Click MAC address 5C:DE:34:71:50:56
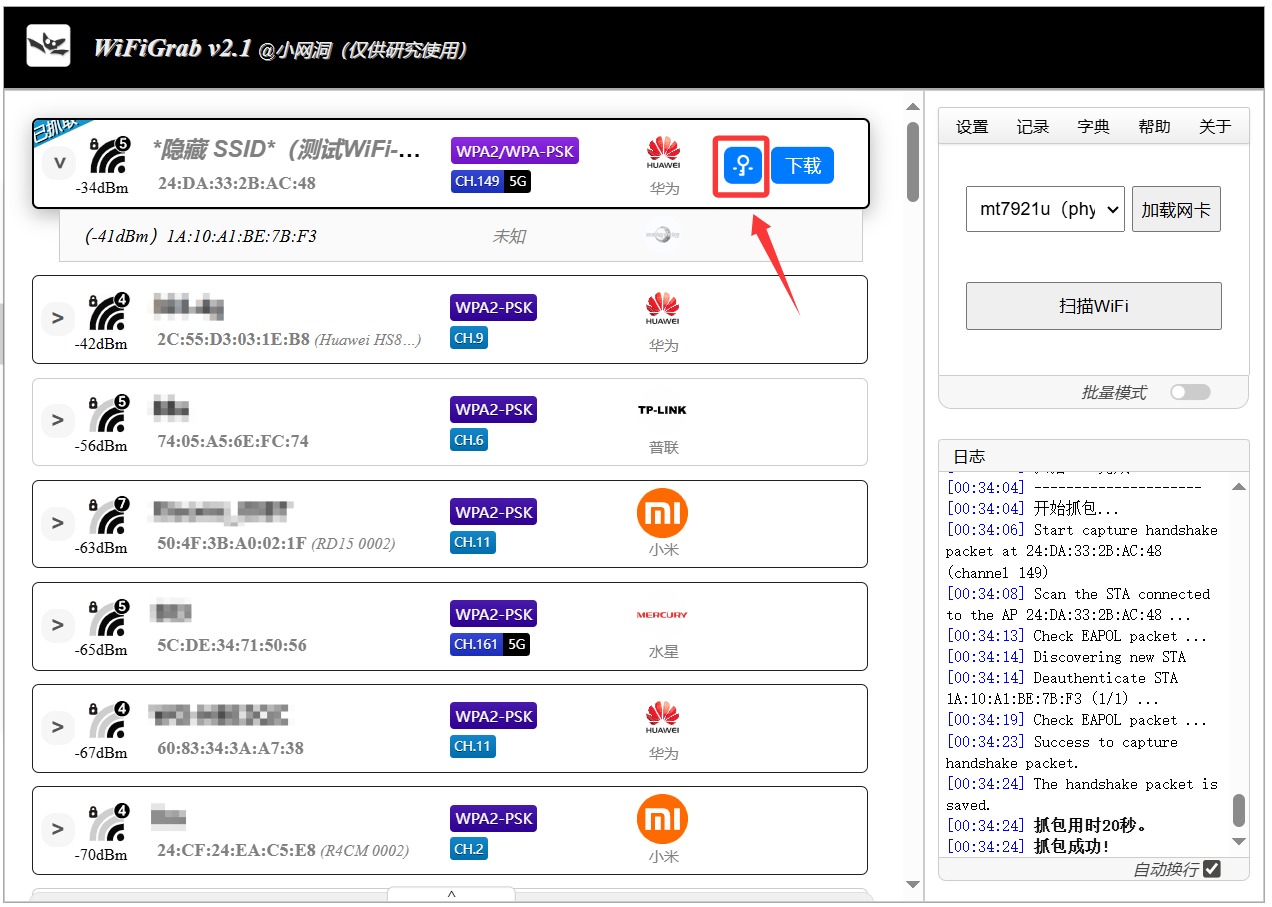 [232, 645]
